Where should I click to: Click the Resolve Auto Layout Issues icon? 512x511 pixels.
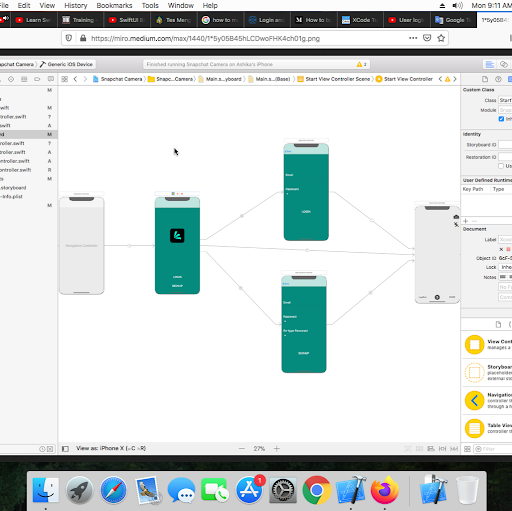(454, 449)
